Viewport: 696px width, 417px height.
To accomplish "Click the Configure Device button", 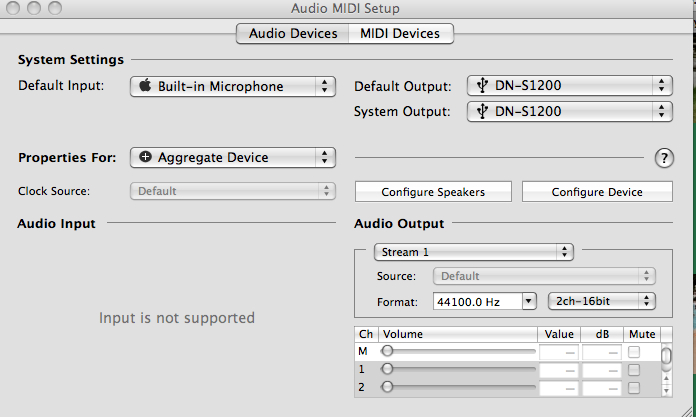I will 597,192.
